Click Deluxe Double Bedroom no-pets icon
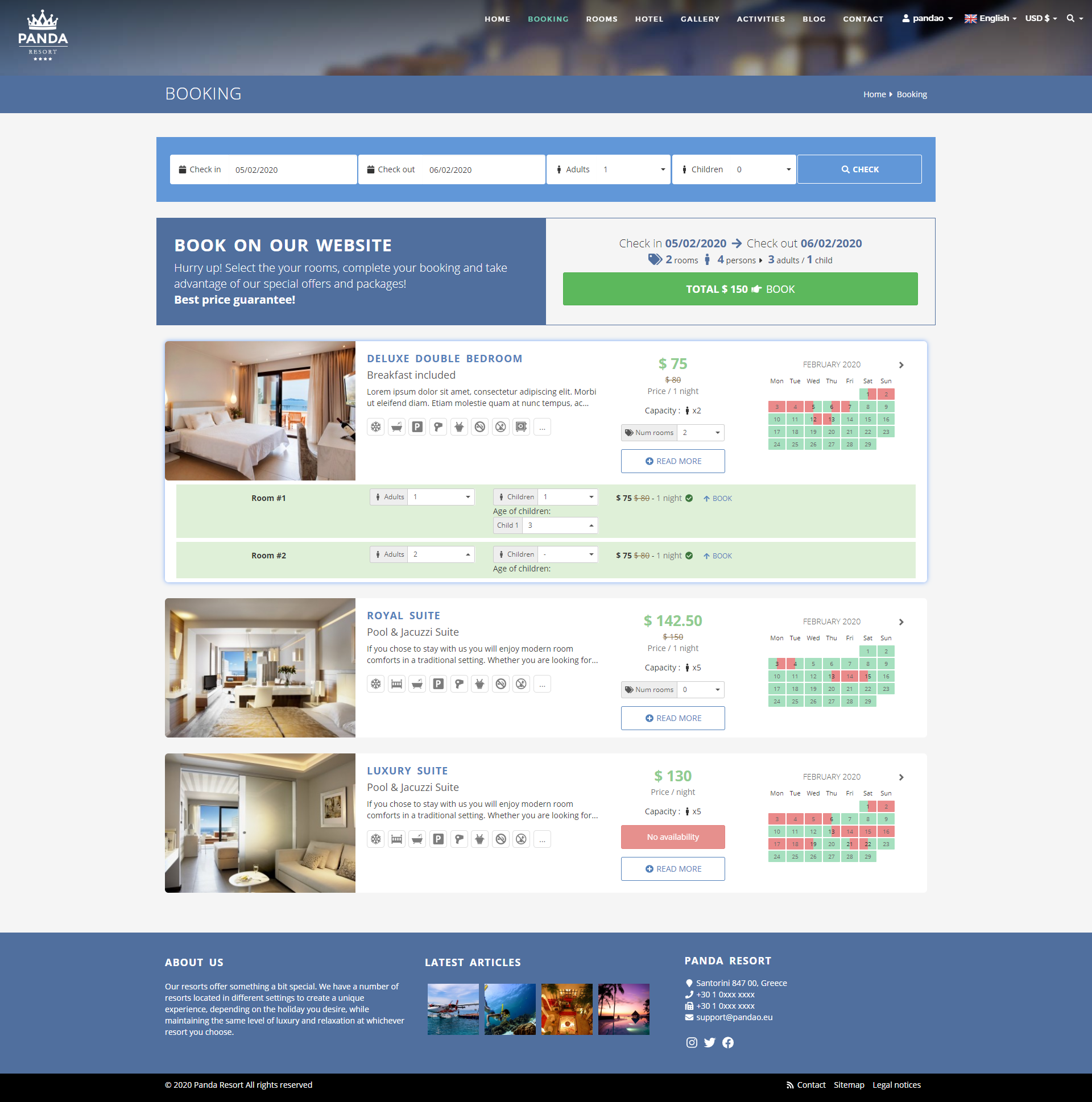This screenshot has width=1092, height=1102. tap(500, 426)
